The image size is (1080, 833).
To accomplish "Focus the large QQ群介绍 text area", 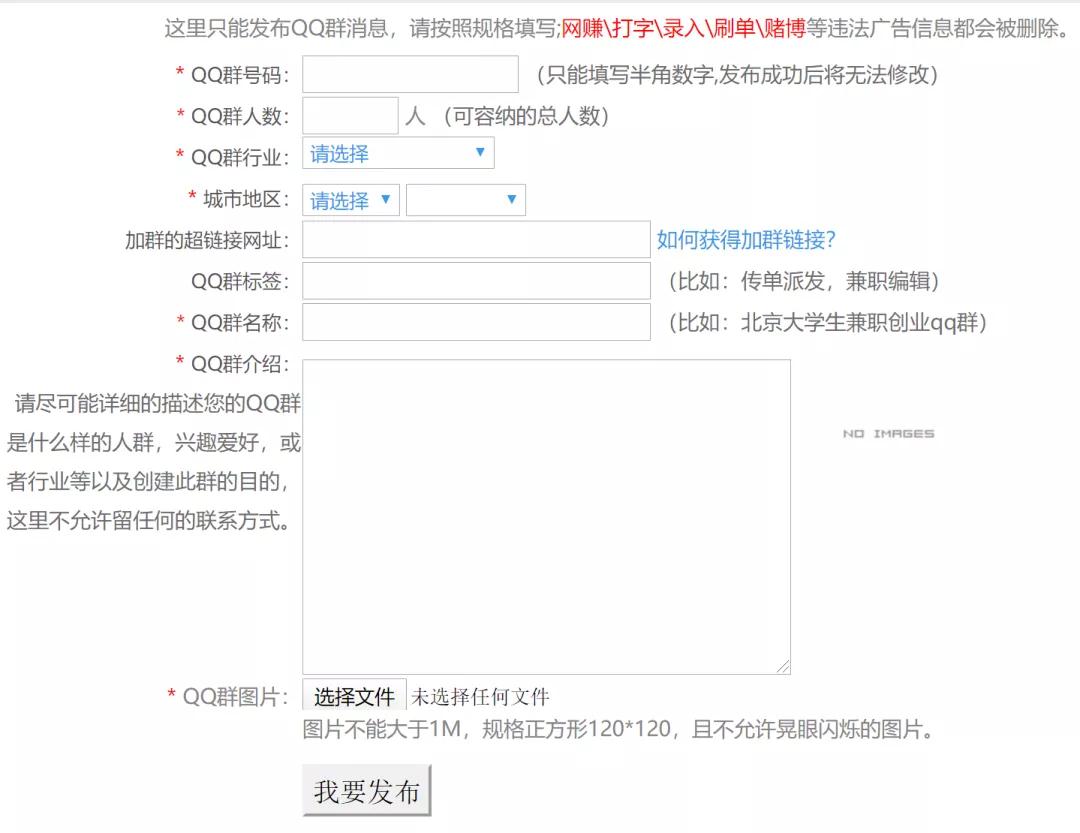I will click(x=546, y=515).
